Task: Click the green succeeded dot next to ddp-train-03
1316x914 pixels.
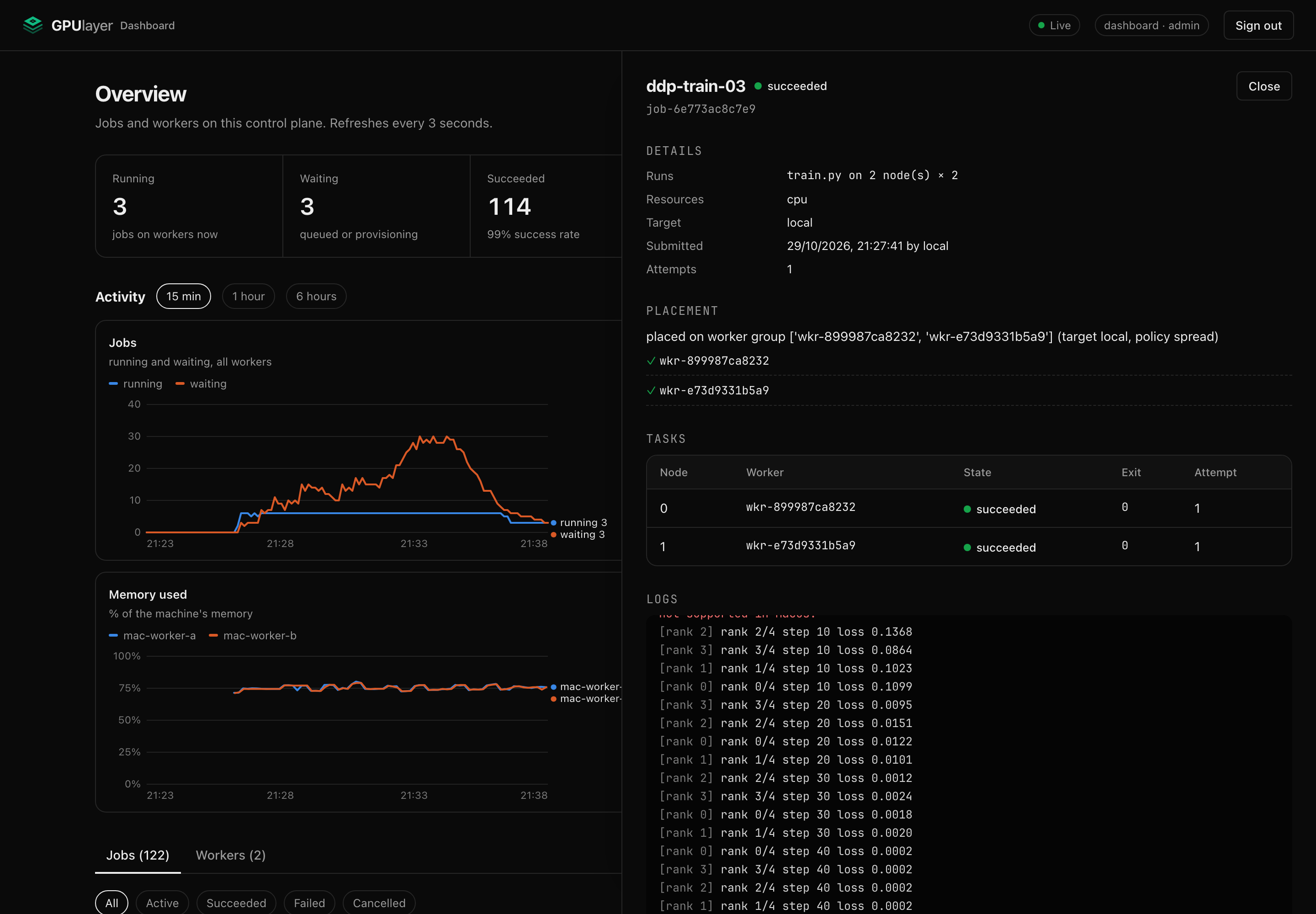Action: pos(758,86)
